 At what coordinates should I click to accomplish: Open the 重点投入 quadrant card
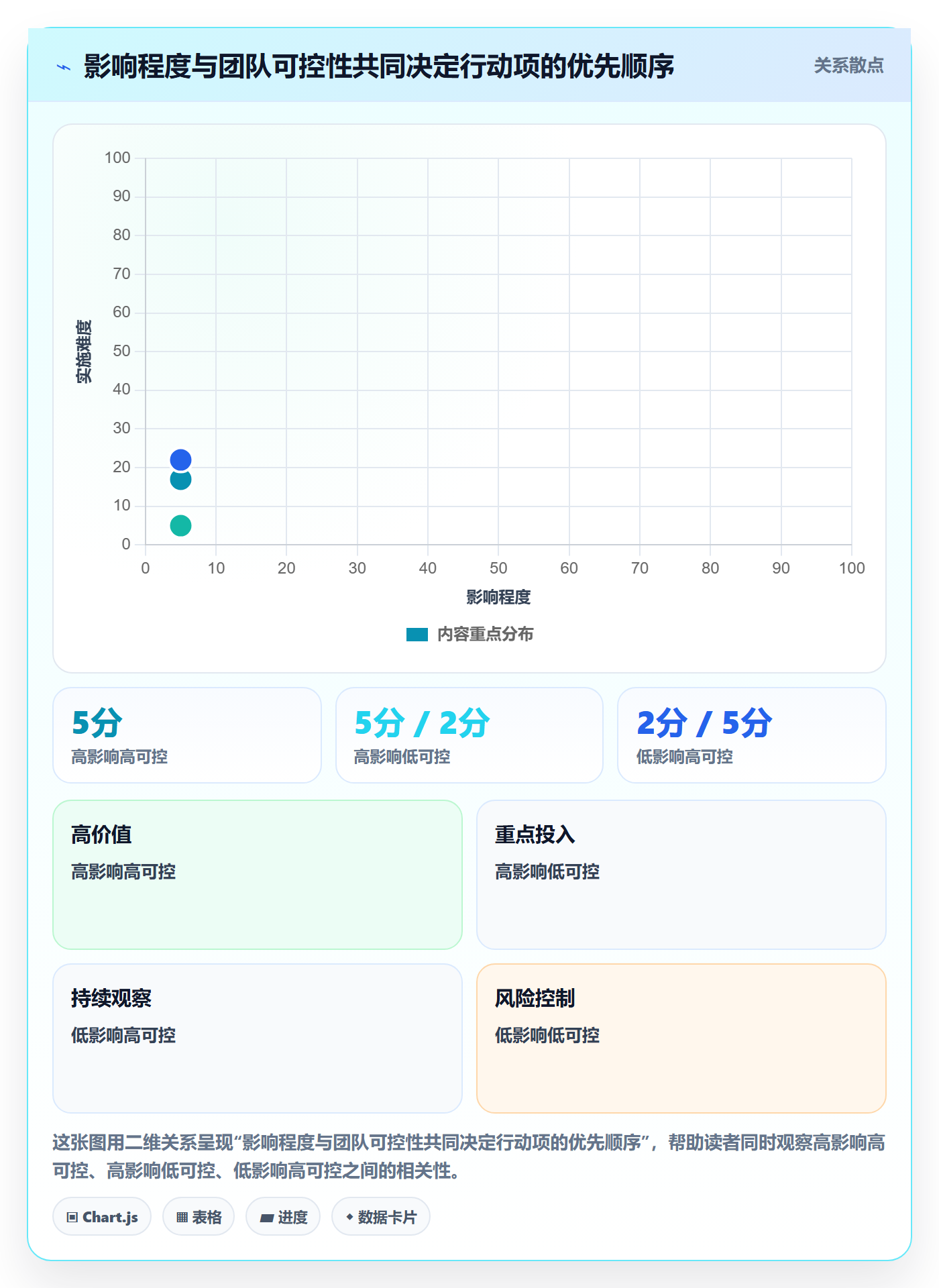click(681, 875)
